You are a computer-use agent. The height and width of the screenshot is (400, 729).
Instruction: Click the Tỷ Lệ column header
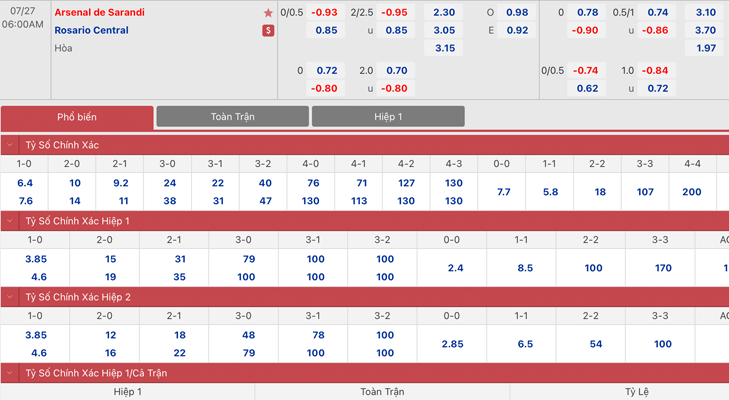click(636, 392)
